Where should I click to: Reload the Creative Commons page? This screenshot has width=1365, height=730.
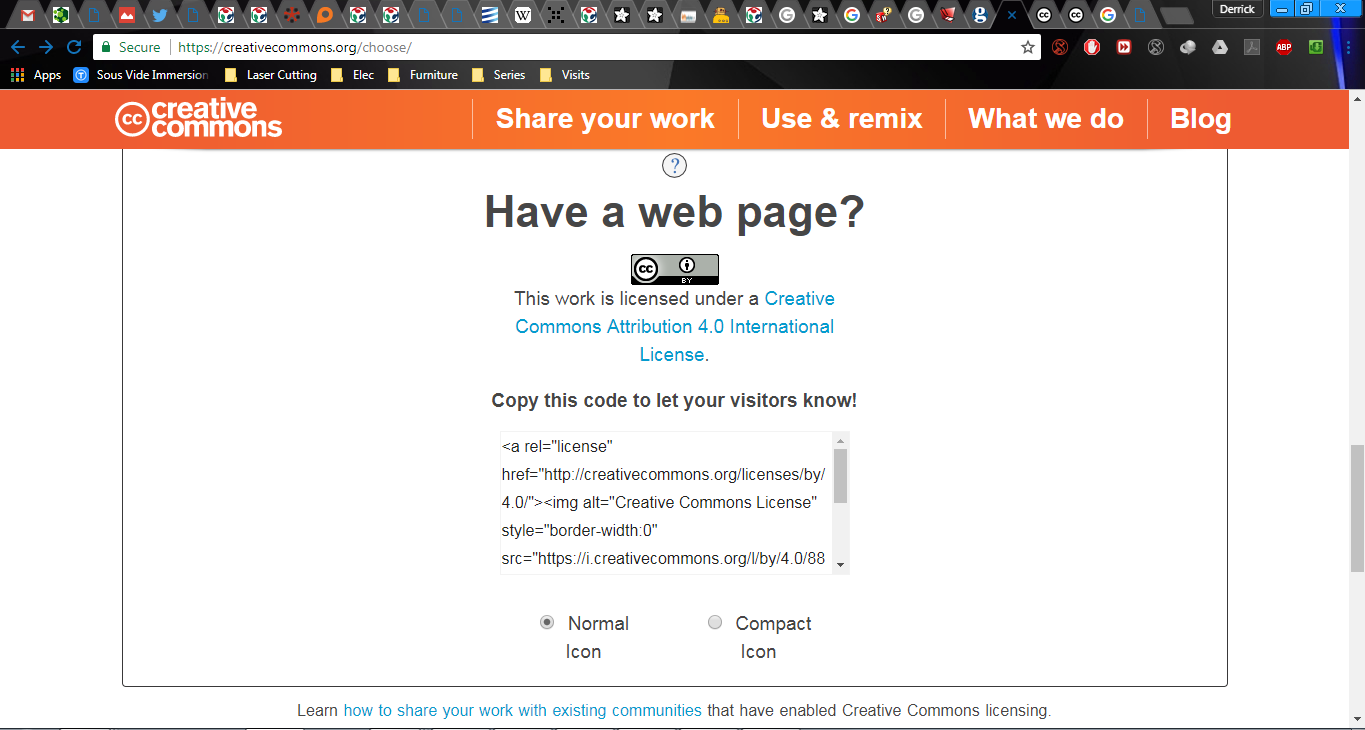click(x=74, y=47)
